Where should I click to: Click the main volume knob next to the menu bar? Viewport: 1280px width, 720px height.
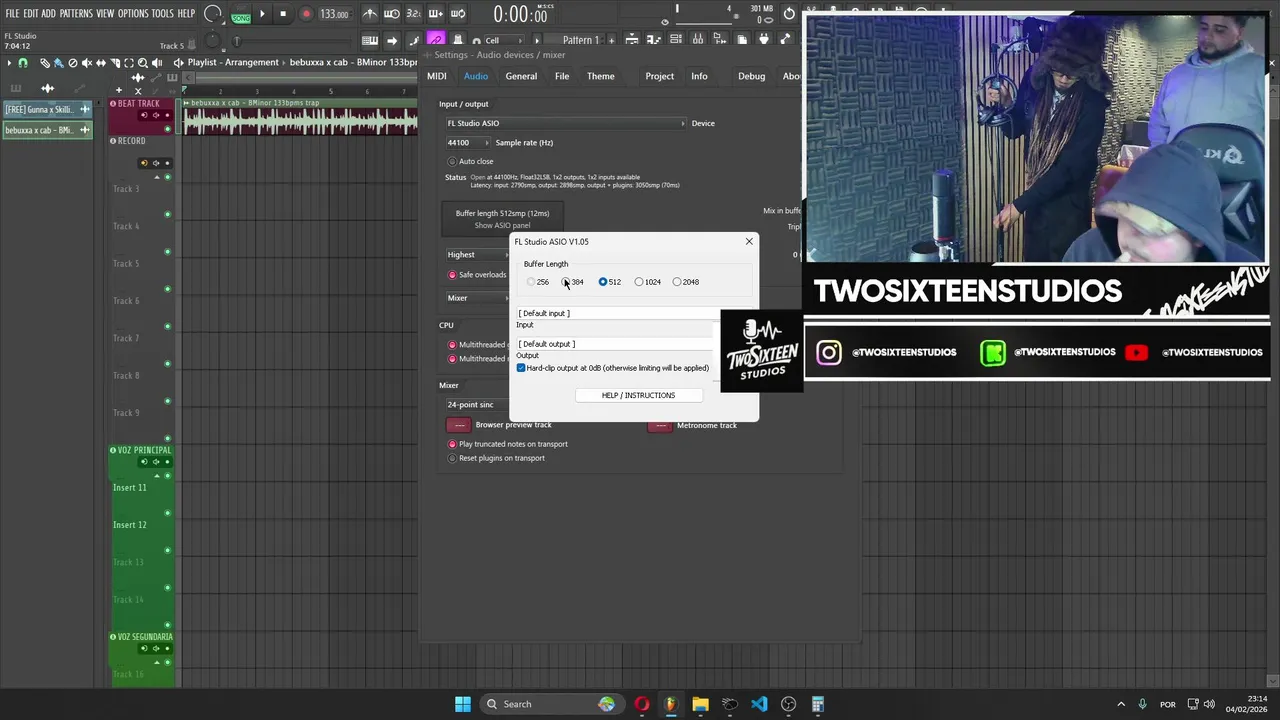[212, 14]
